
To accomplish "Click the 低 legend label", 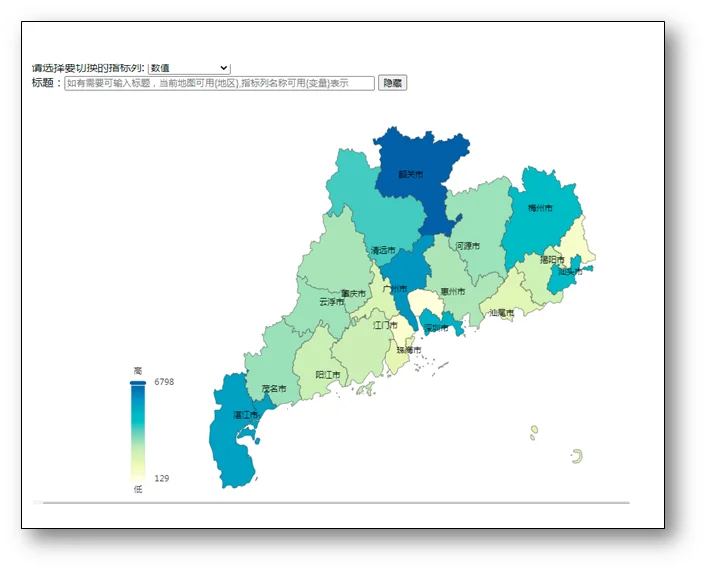I will pyautogui.click(x=138, y=489).
